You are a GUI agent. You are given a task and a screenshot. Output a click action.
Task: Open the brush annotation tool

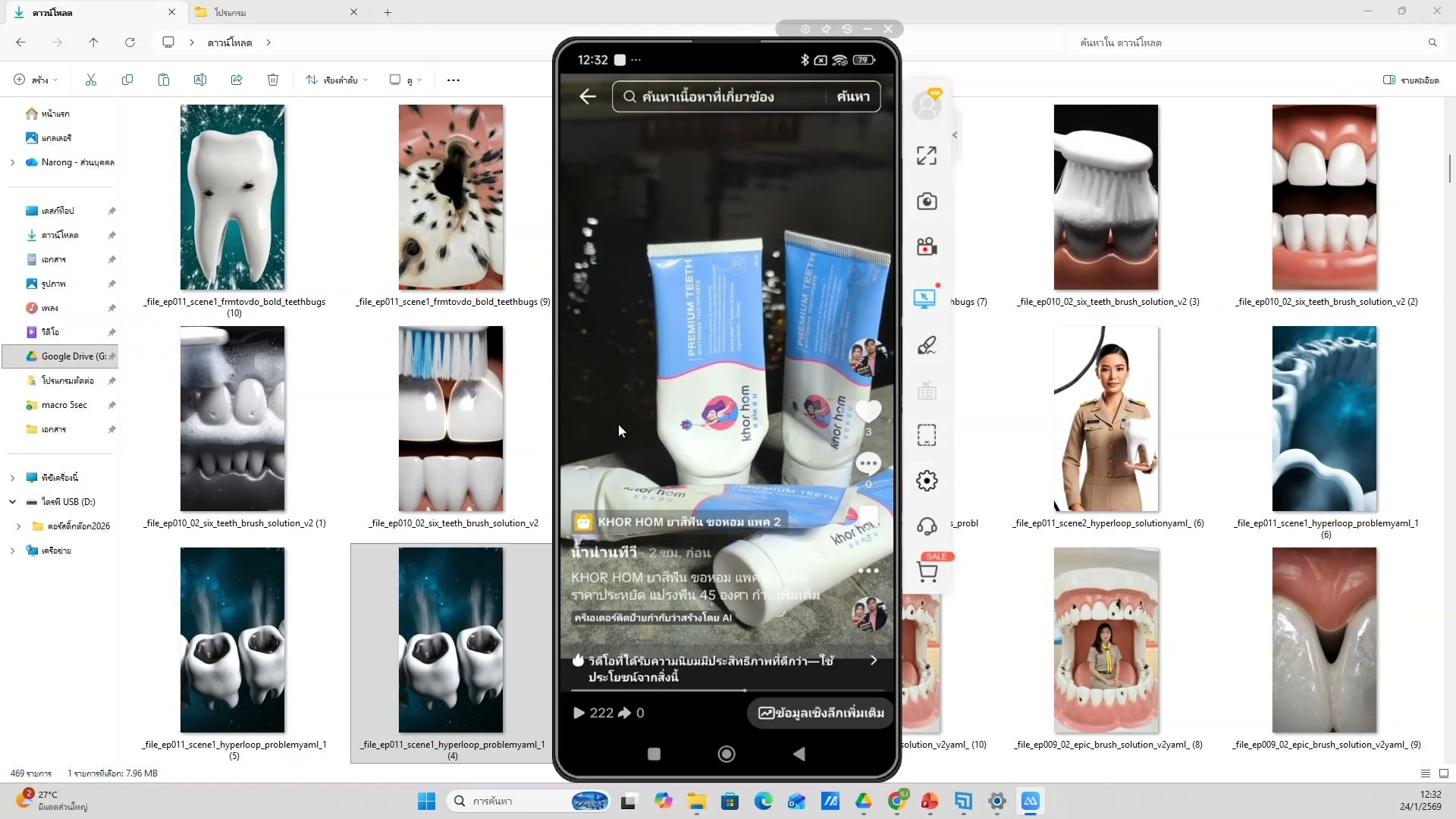click(x=926, y=346)
